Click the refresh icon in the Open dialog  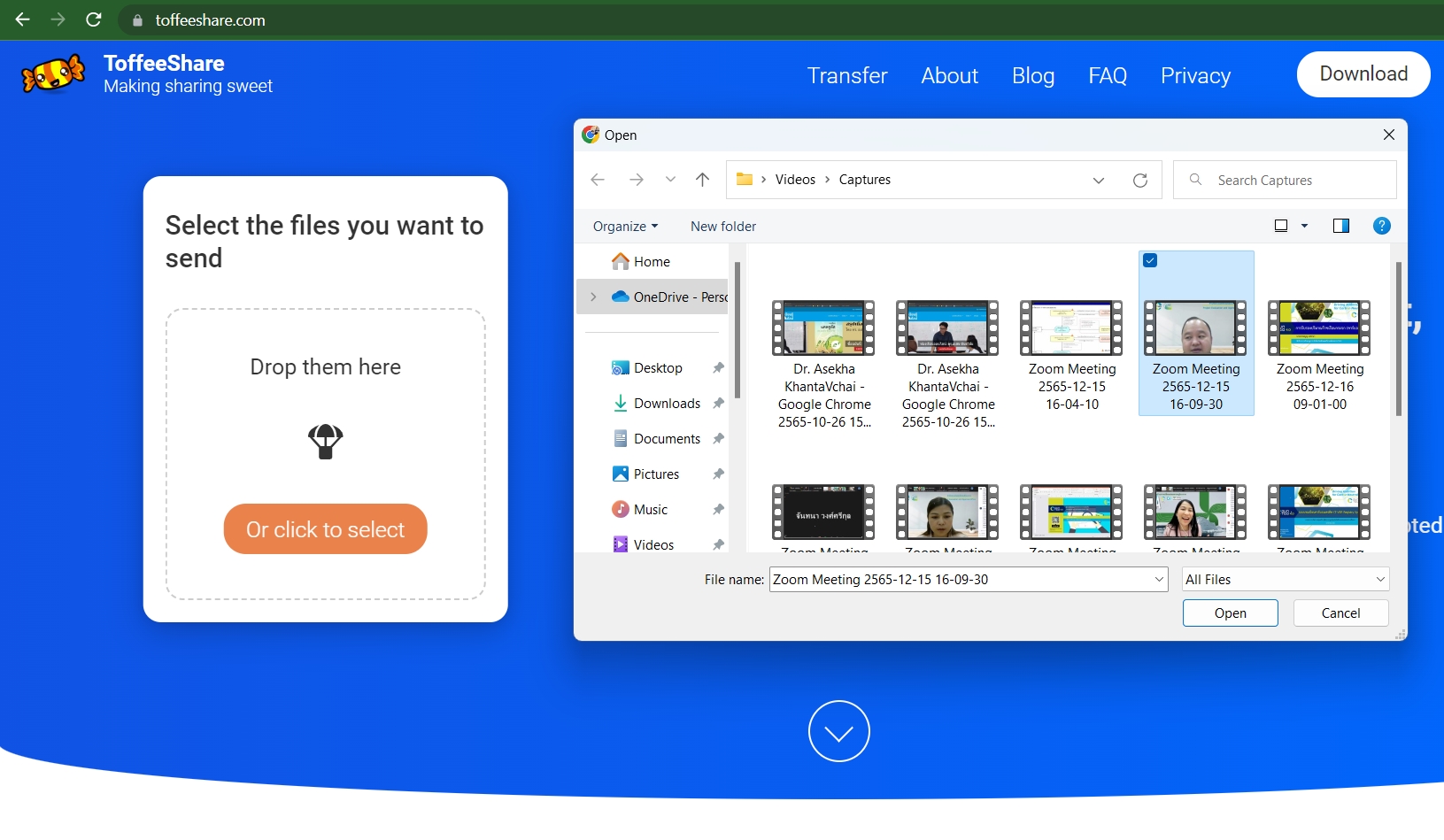(1140, 180)
